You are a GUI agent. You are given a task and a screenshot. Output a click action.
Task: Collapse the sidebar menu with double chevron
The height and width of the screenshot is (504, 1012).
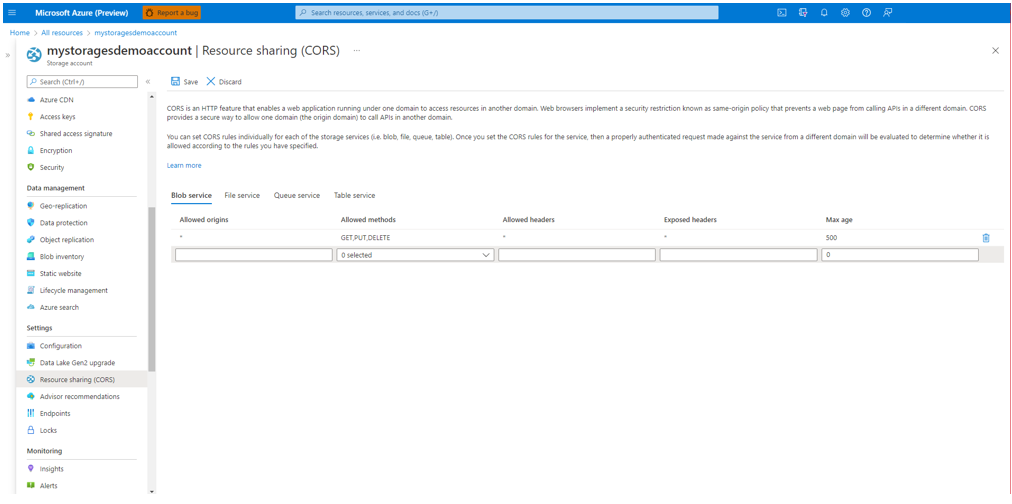click(148, 82)
